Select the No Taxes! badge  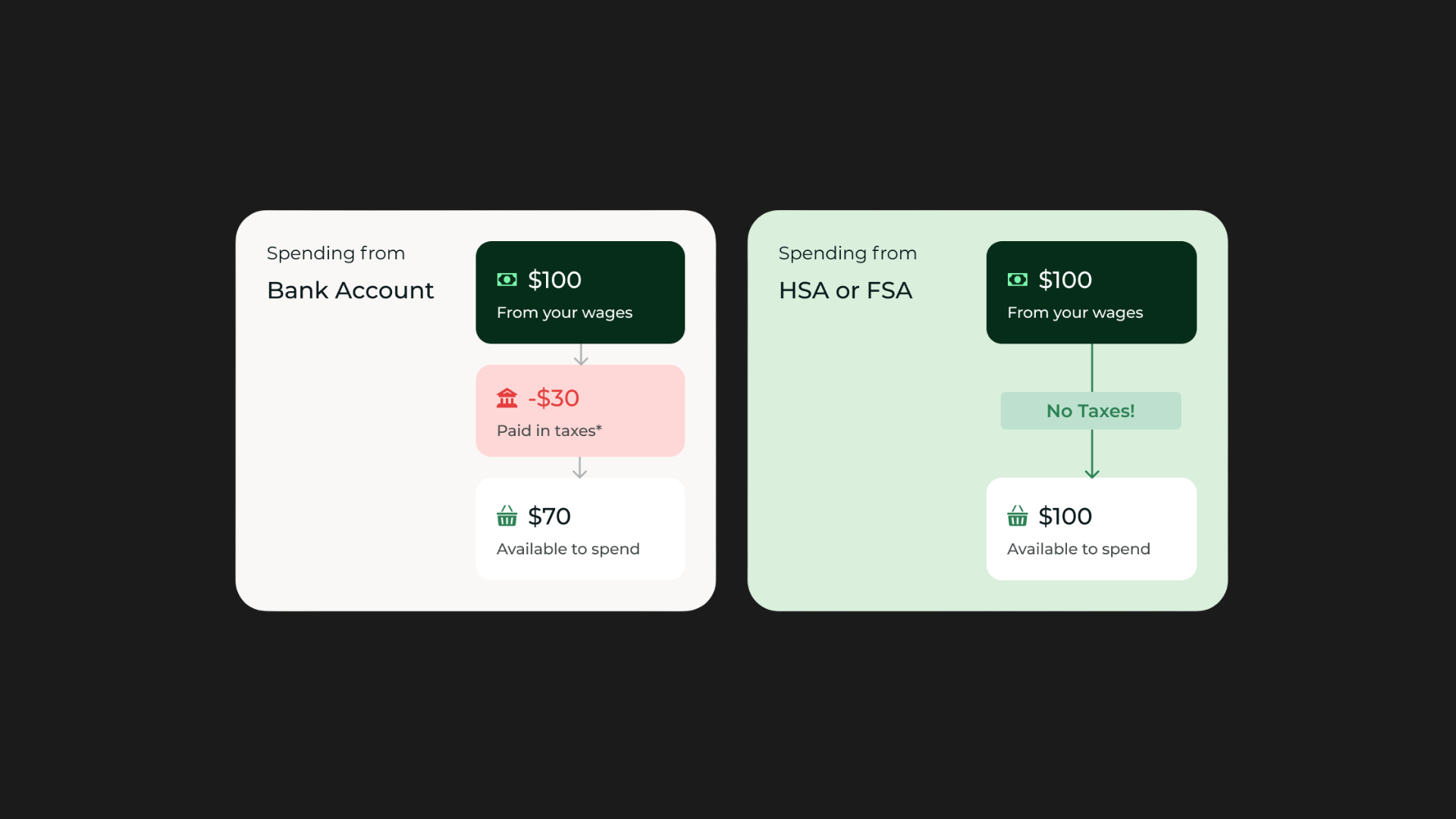[x=1091, y=411]
